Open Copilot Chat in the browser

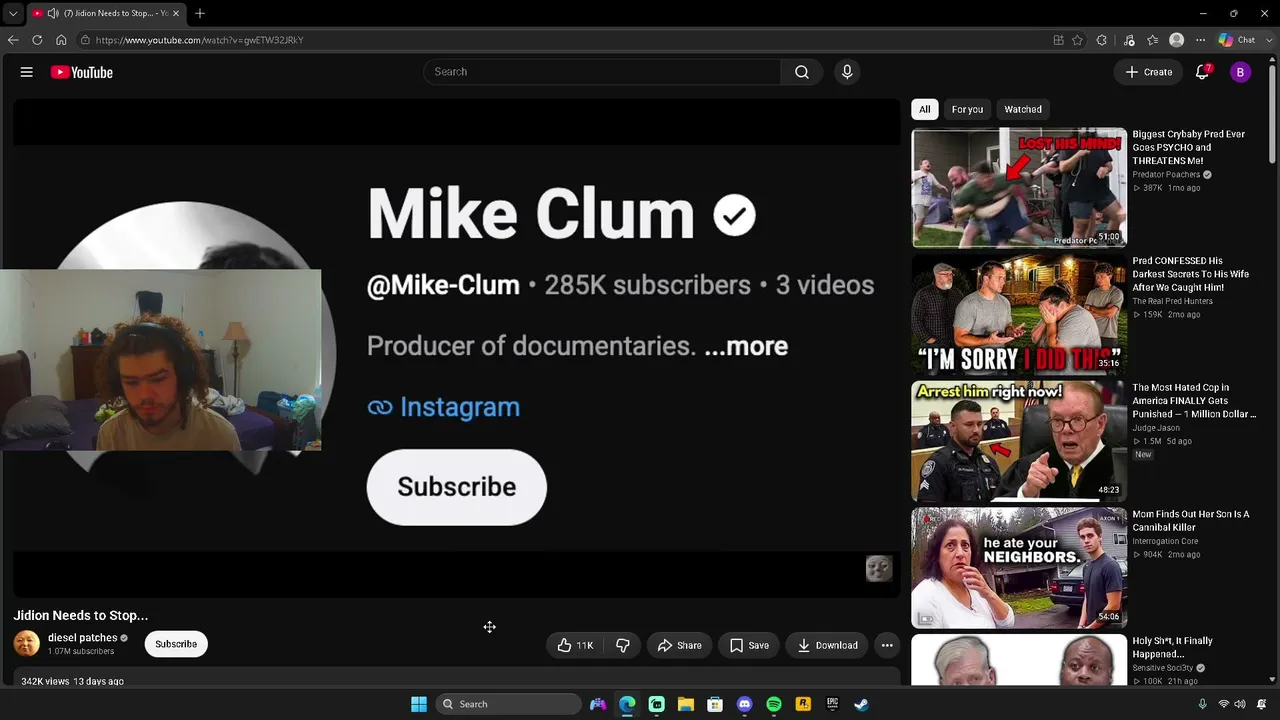click(1237, 40)
